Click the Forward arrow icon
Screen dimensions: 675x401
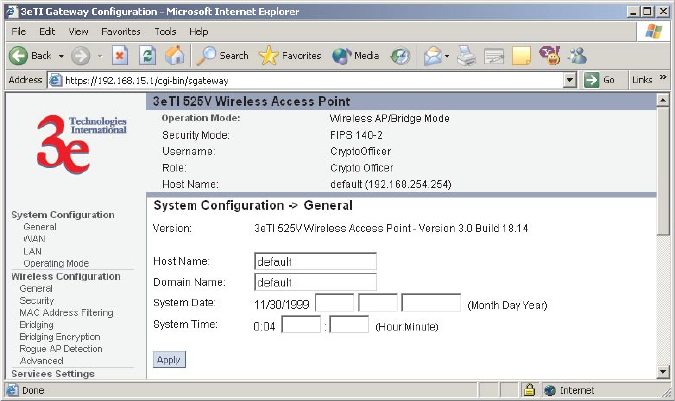pyautogui.click(x=81, y=56)
